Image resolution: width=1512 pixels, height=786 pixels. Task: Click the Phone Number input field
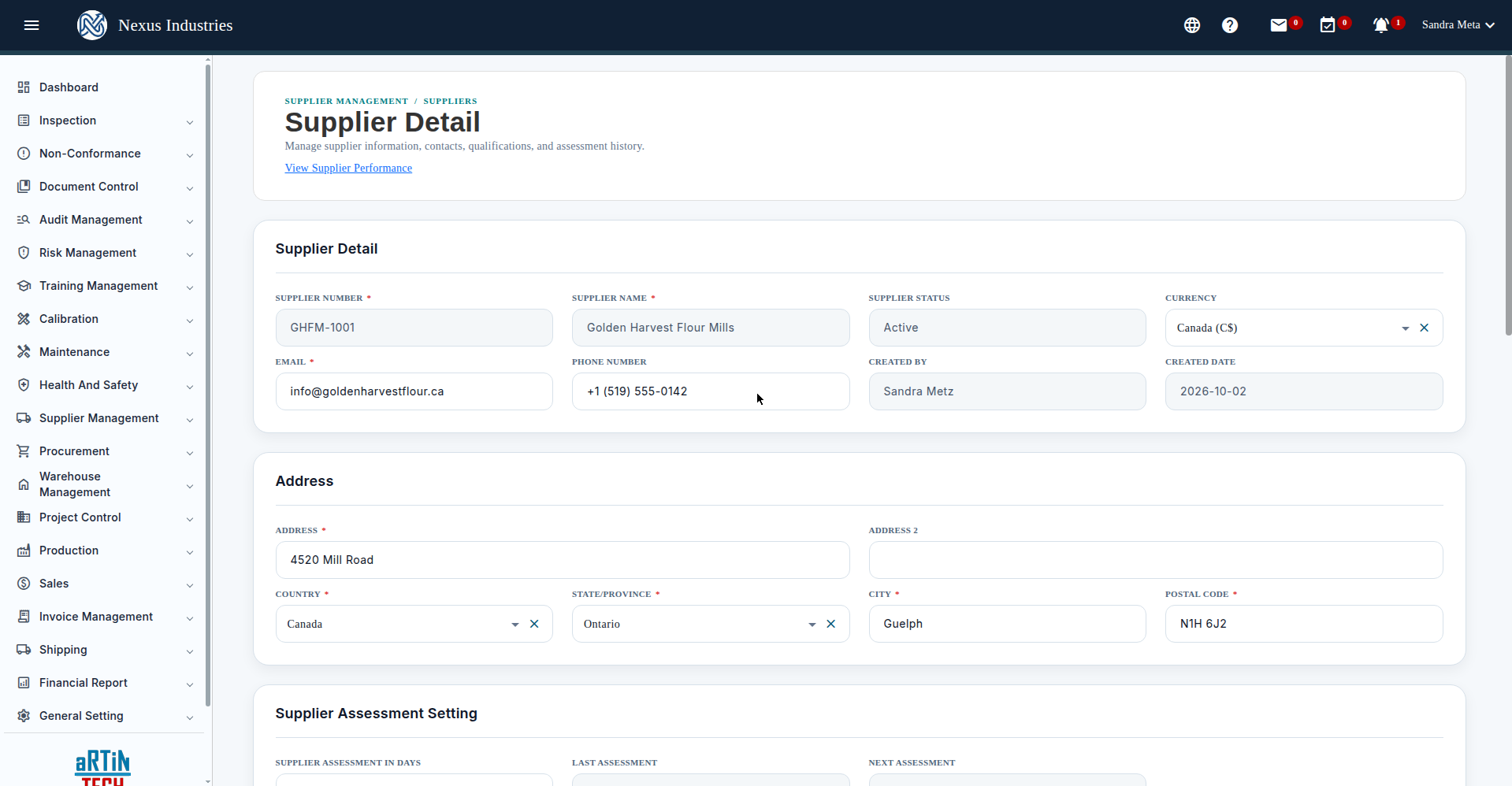point(711,391)
